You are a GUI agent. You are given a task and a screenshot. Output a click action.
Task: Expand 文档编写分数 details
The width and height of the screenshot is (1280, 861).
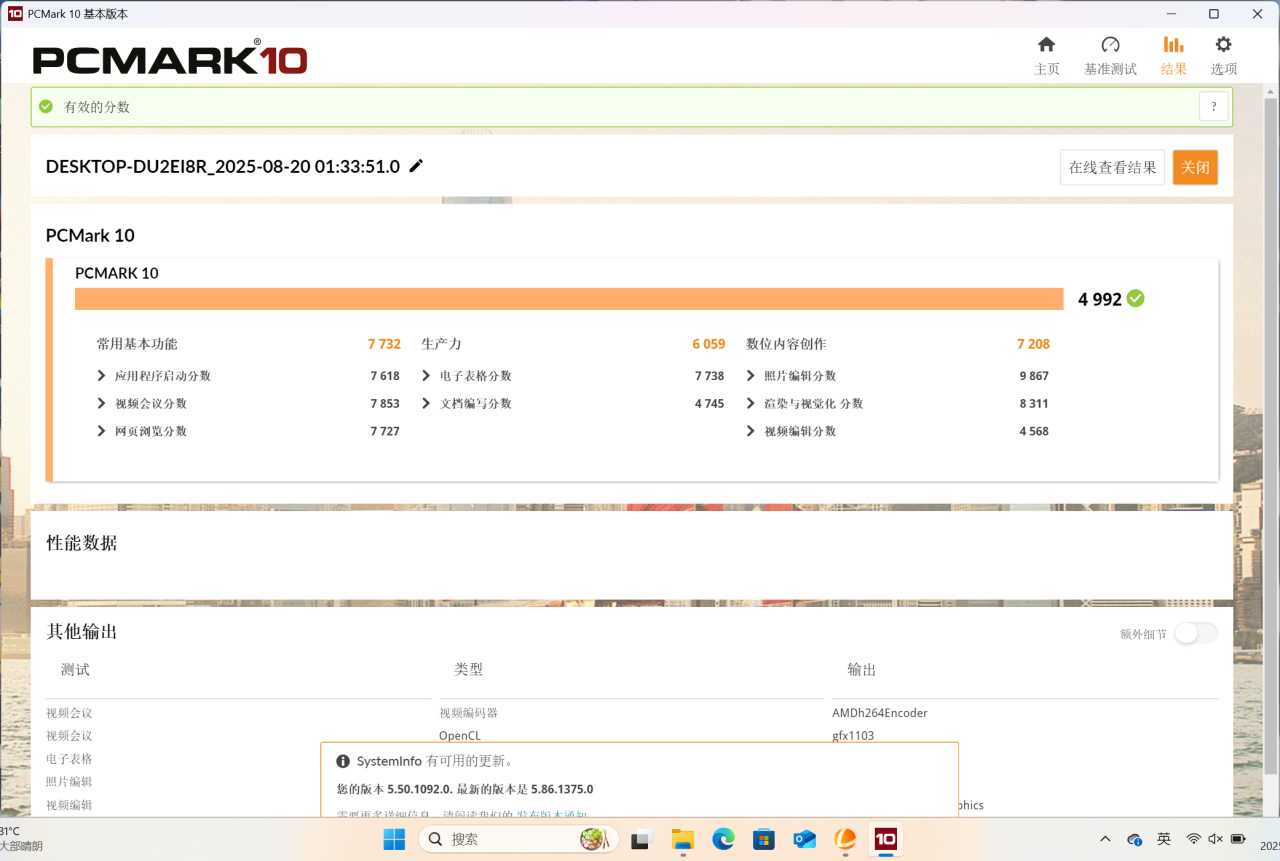pyautogui.click(x=427, y=404)
